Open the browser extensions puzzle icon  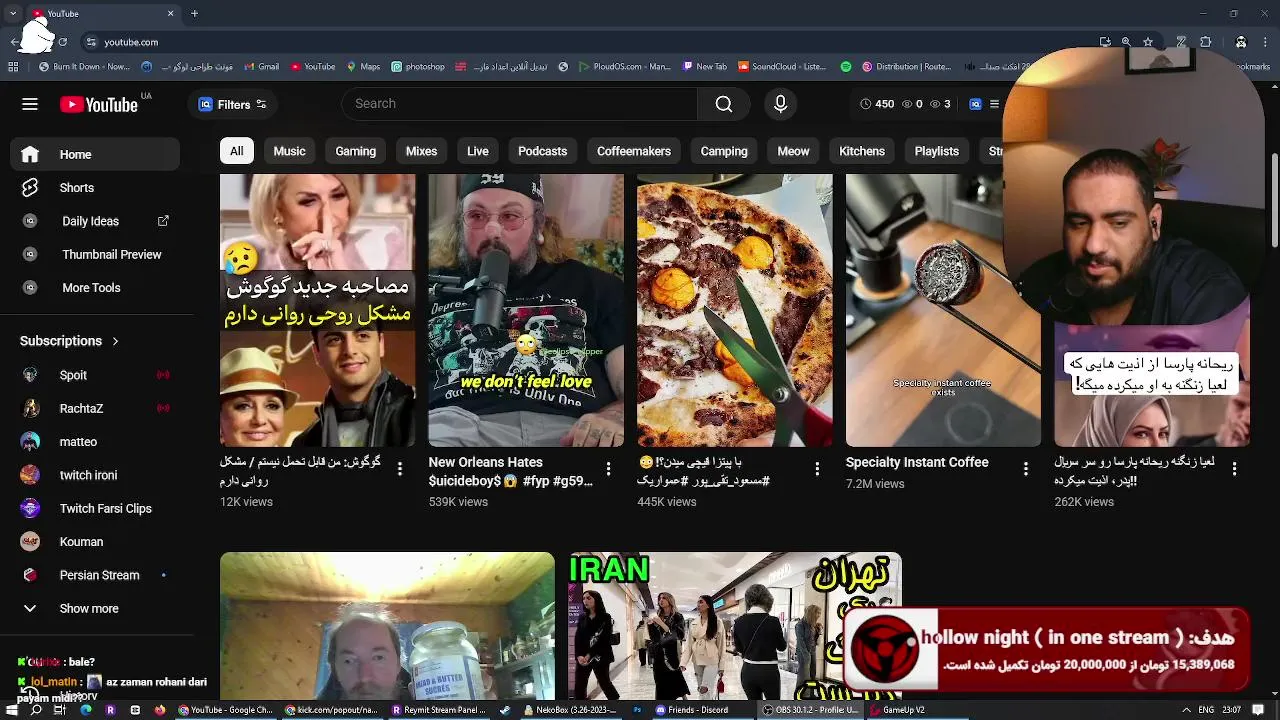1206,42
